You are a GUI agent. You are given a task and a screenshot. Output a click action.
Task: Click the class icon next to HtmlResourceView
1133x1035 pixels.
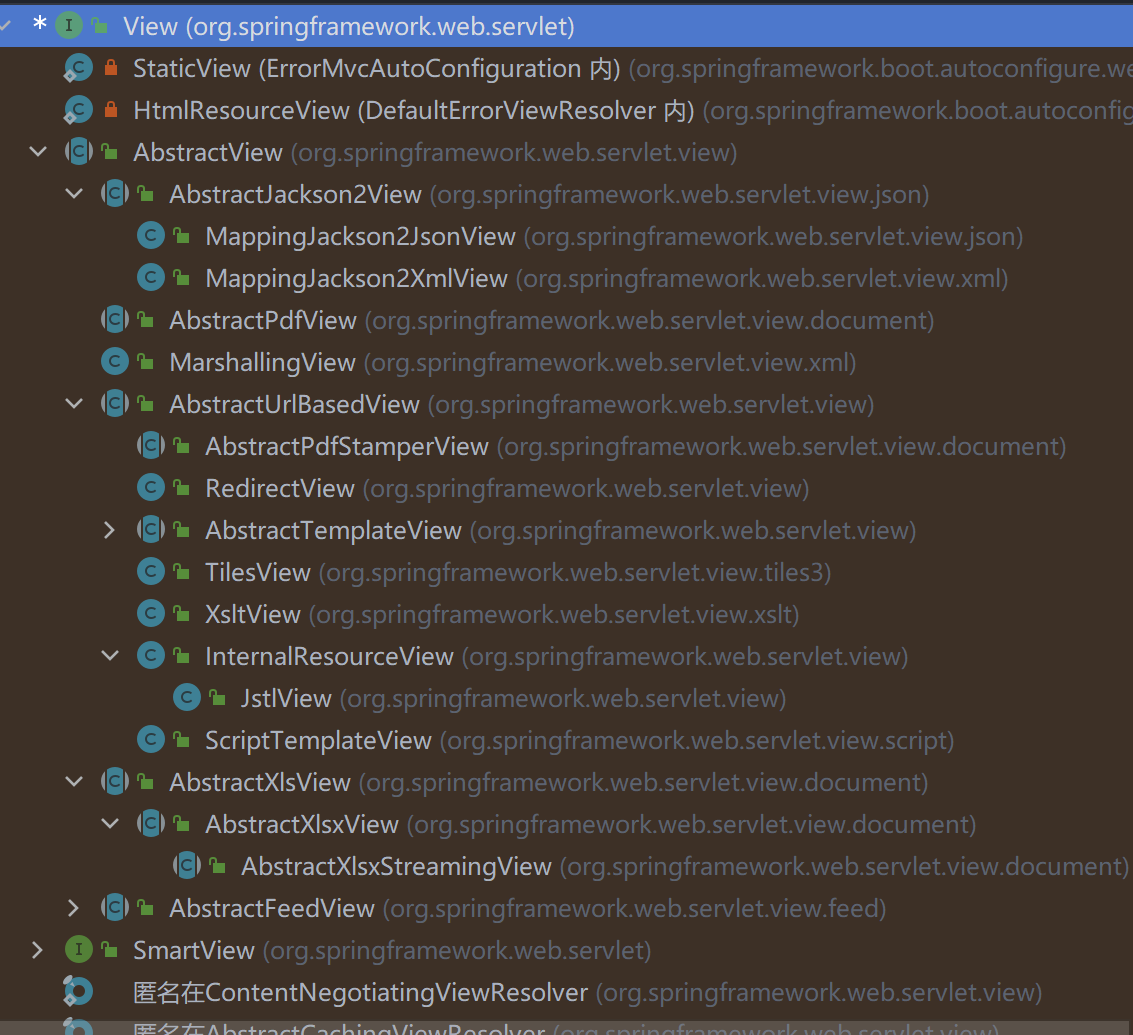pos(78,110)
